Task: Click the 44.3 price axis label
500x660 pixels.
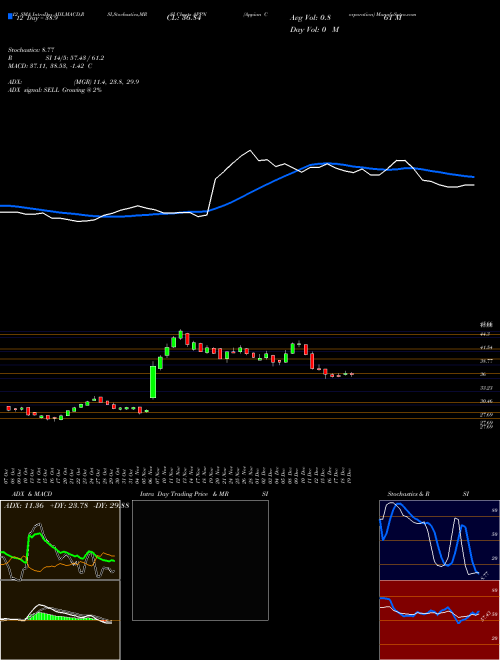Action: tap(485, 334)
